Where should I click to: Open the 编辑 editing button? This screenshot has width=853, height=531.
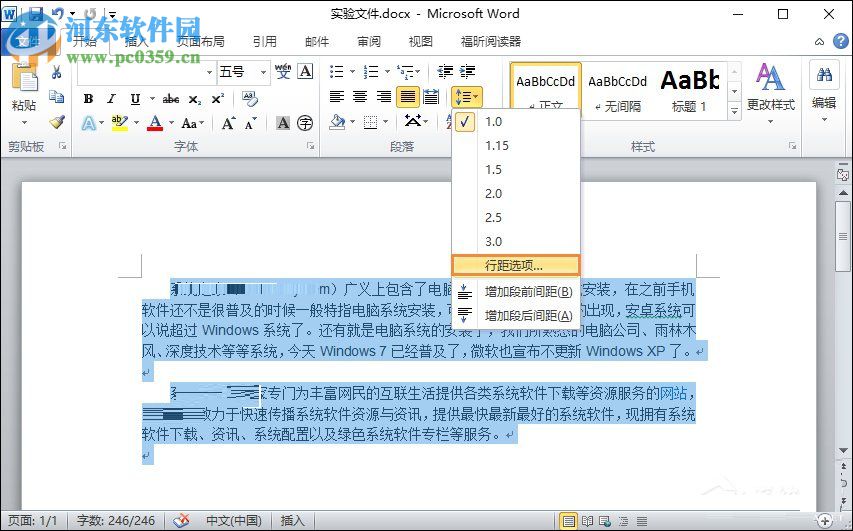pos(824,92)
